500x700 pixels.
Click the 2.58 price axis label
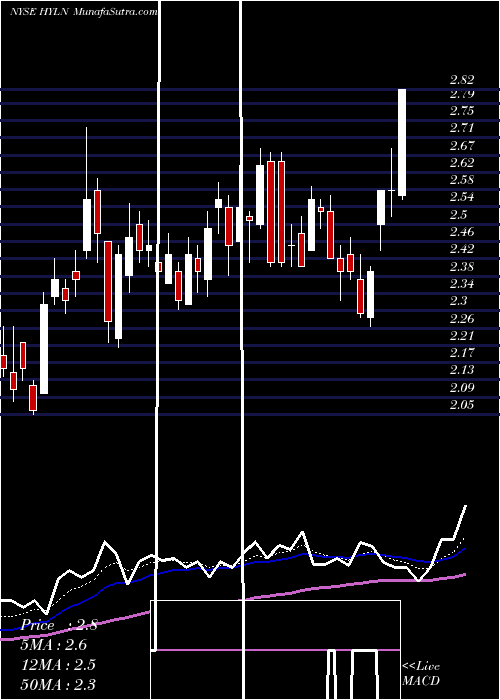point(462,180)
